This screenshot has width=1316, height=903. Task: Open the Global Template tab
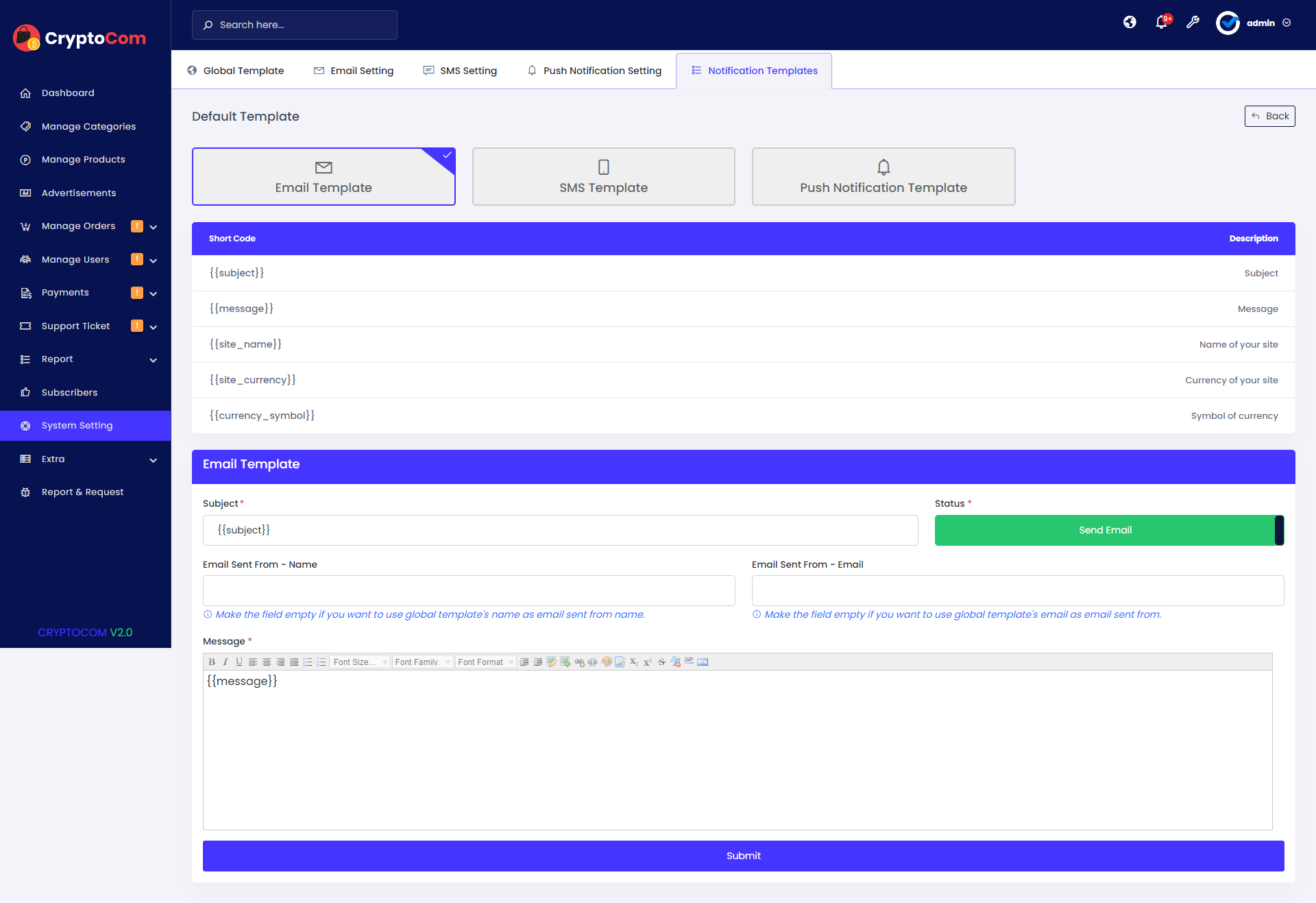point(236,71)
